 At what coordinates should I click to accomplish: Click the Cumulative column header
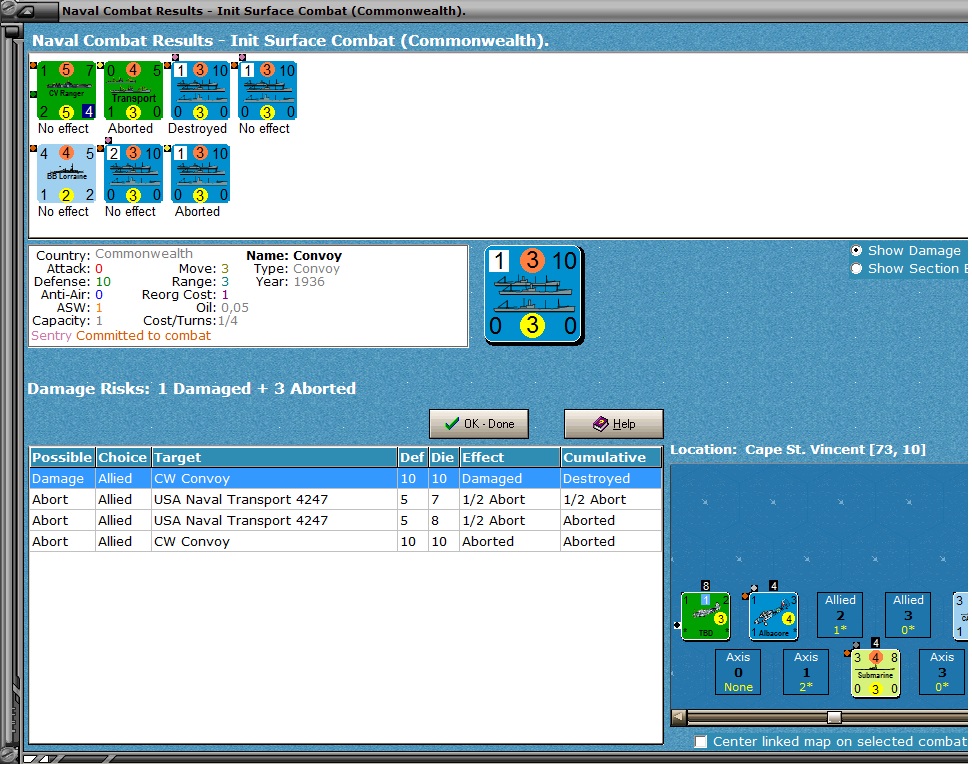(x=611, y=458)
